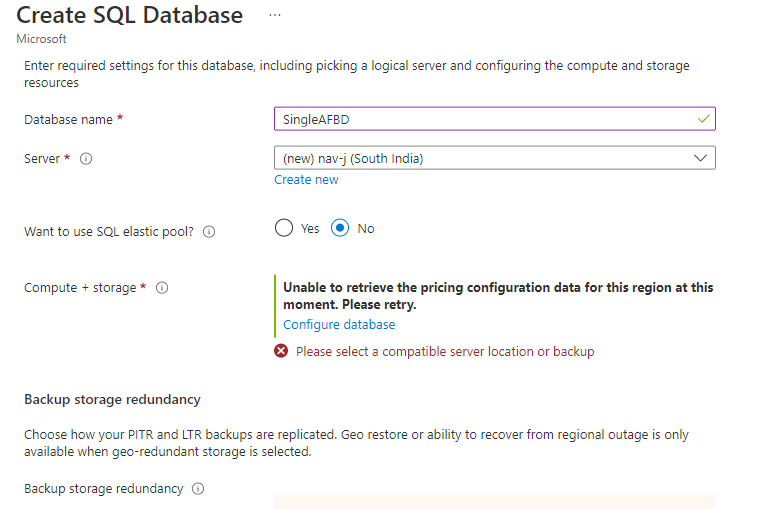The height and width of the screenshot is (509, 775).
Task: Click Create new server link
Action: click(306, 180)
